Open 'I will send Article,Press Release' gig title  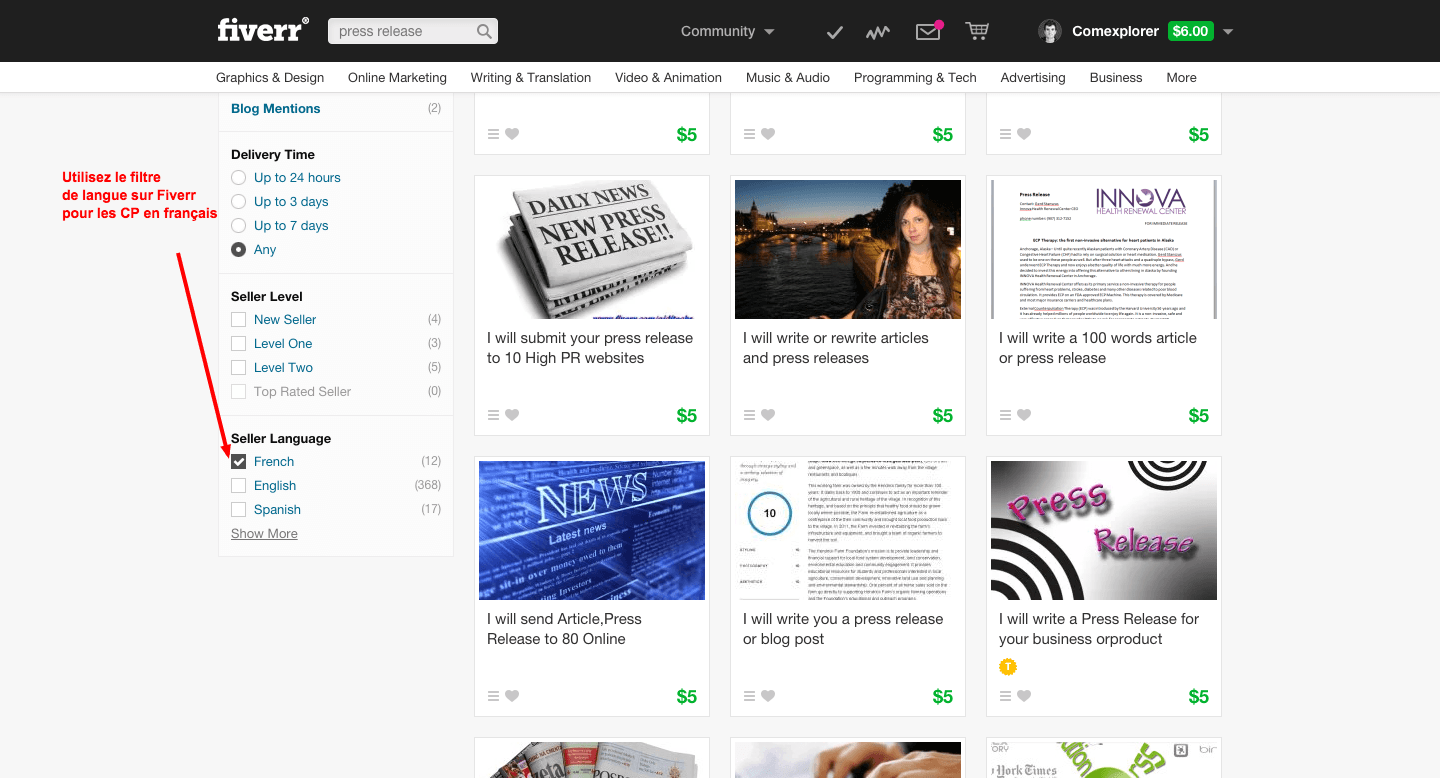[x=564, y=629]
